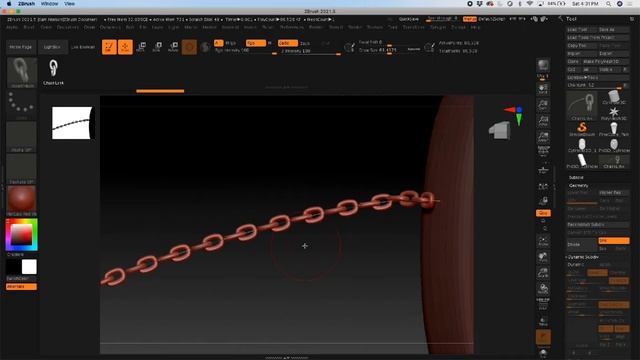Open the Apple menu

(9, 4)
